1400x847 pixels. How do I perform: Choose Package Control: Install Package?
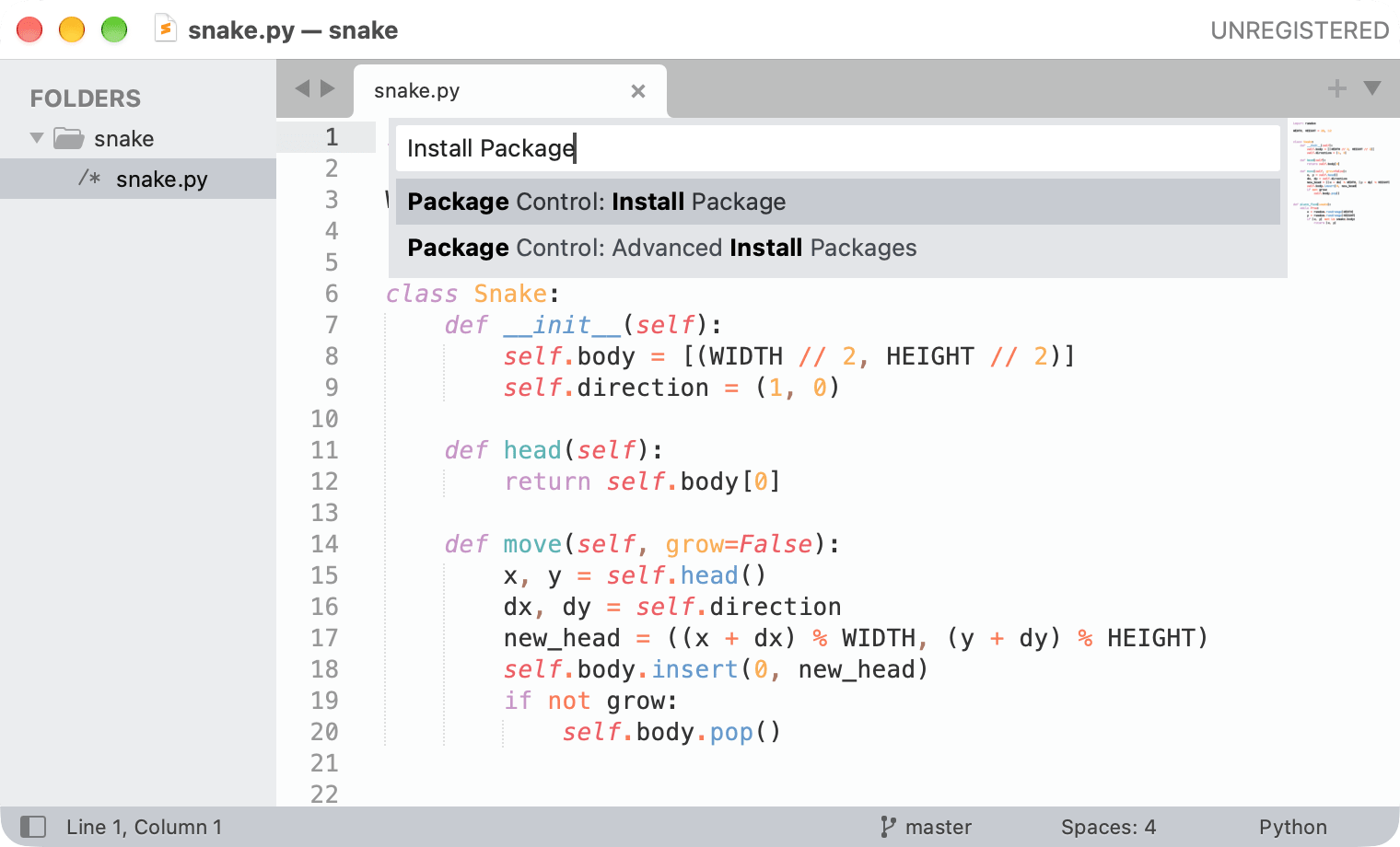click(x=838, y=202)
